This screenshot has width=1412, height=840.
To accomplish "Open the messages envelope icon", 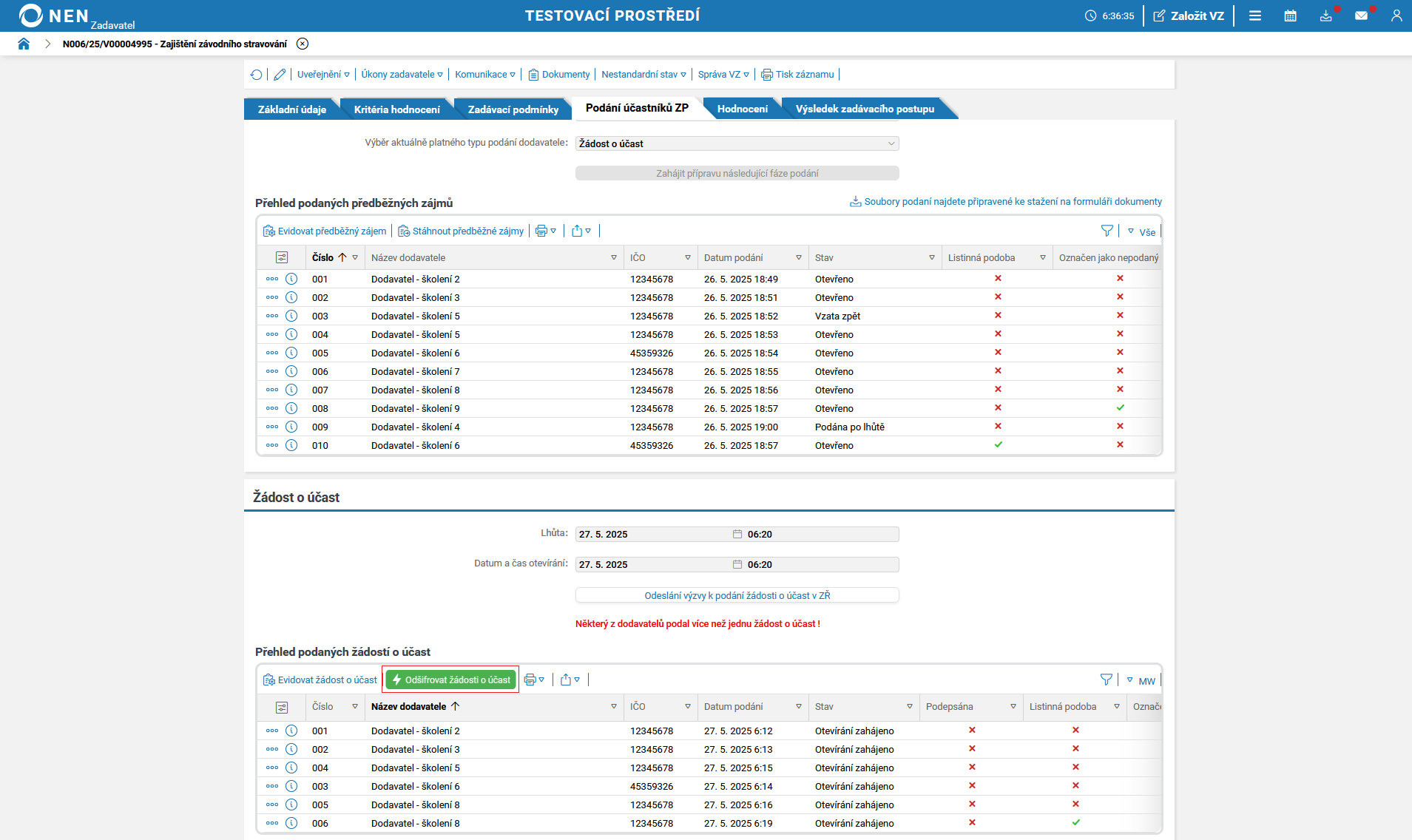I will pyautogui.click(x=1361, y=16).
